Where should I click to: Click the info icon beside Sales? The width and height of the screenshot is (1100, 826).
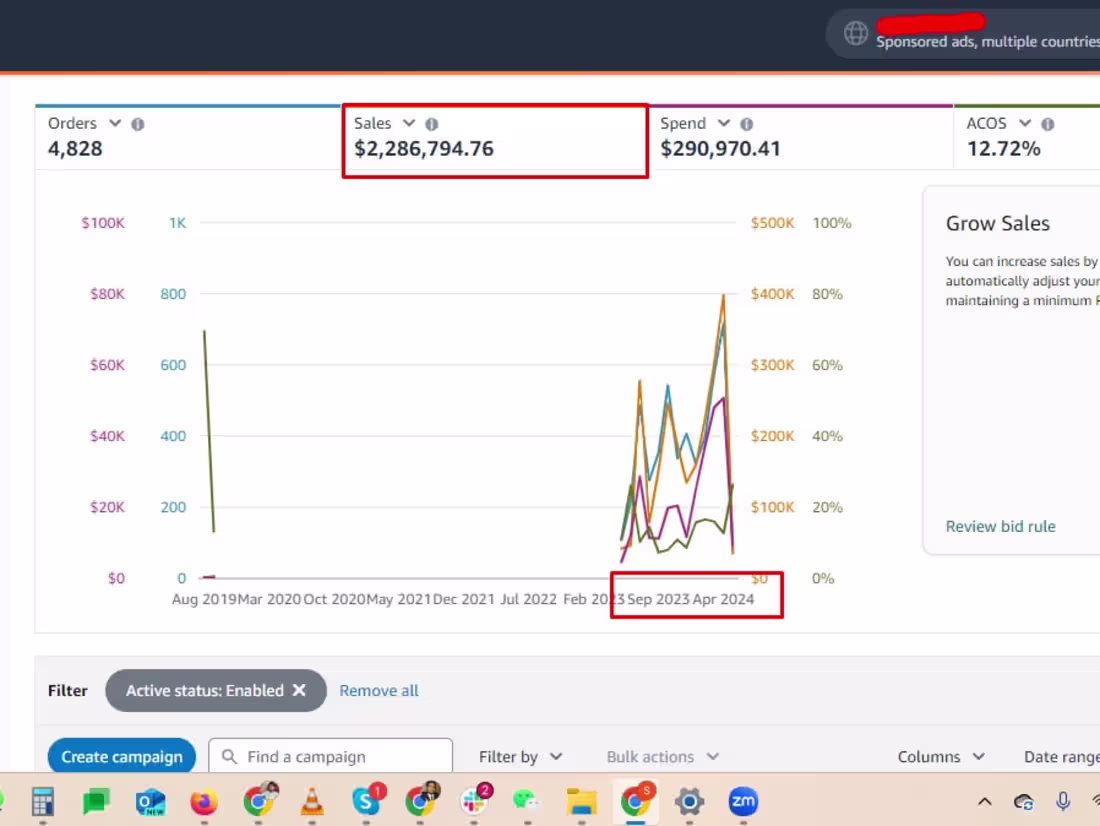[x=431, y=124]
